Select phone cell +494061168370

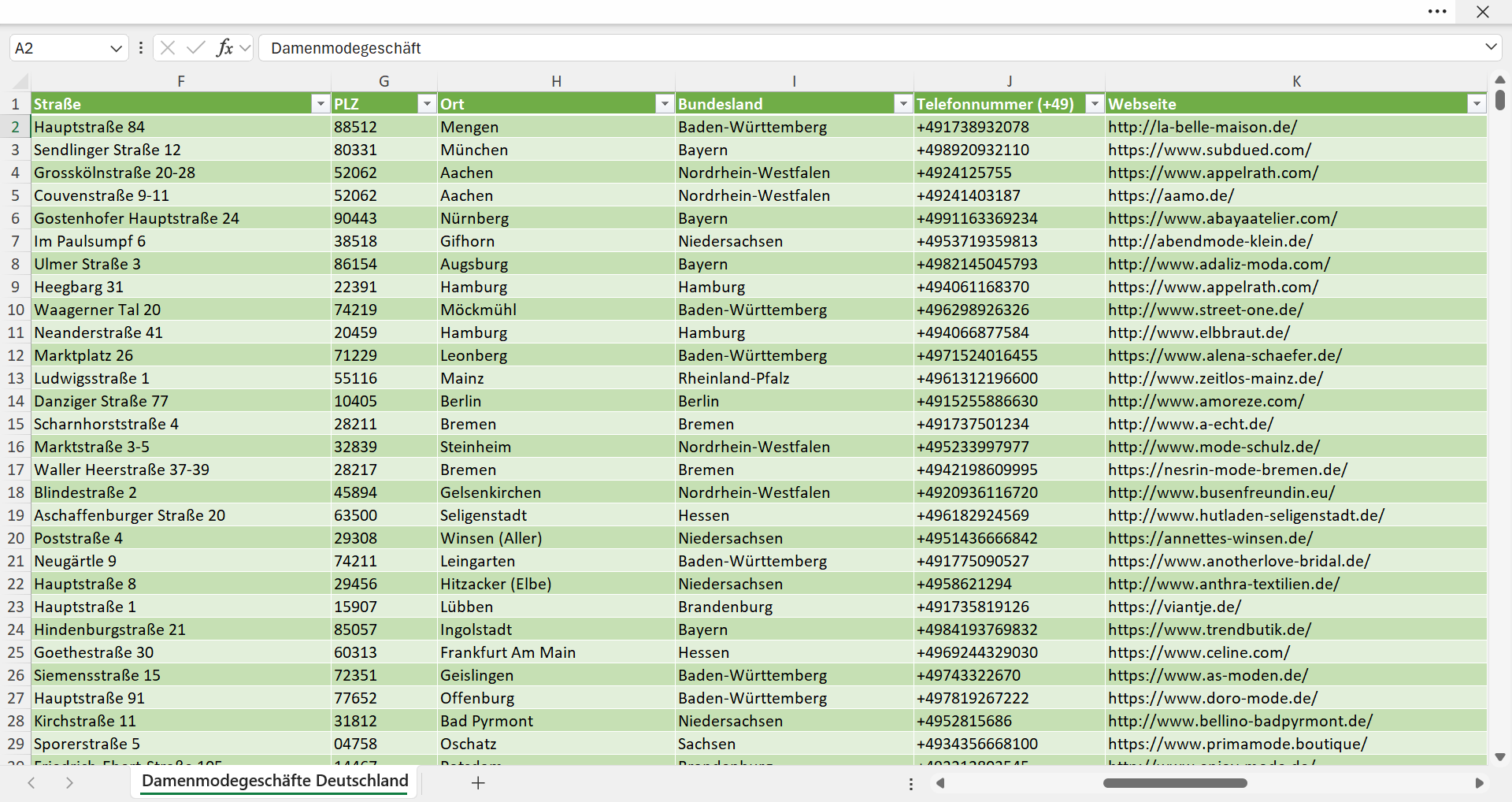click(1010, 287)
